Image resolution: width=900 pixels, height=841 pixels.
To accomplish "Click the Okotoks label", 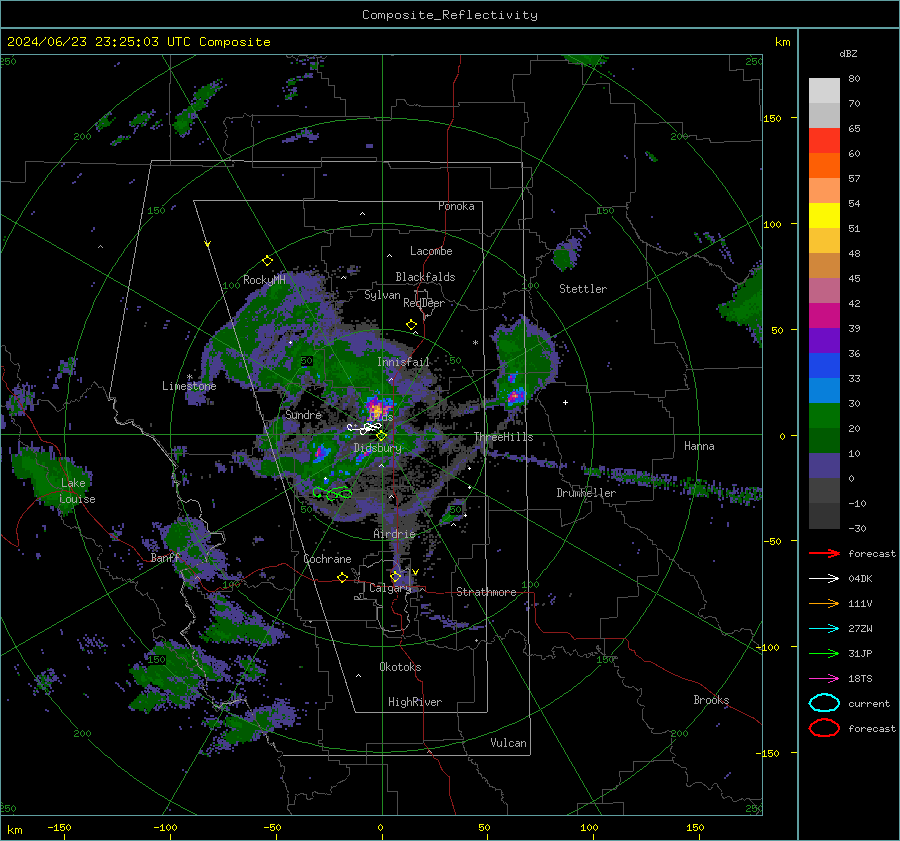I will (400, 667).
